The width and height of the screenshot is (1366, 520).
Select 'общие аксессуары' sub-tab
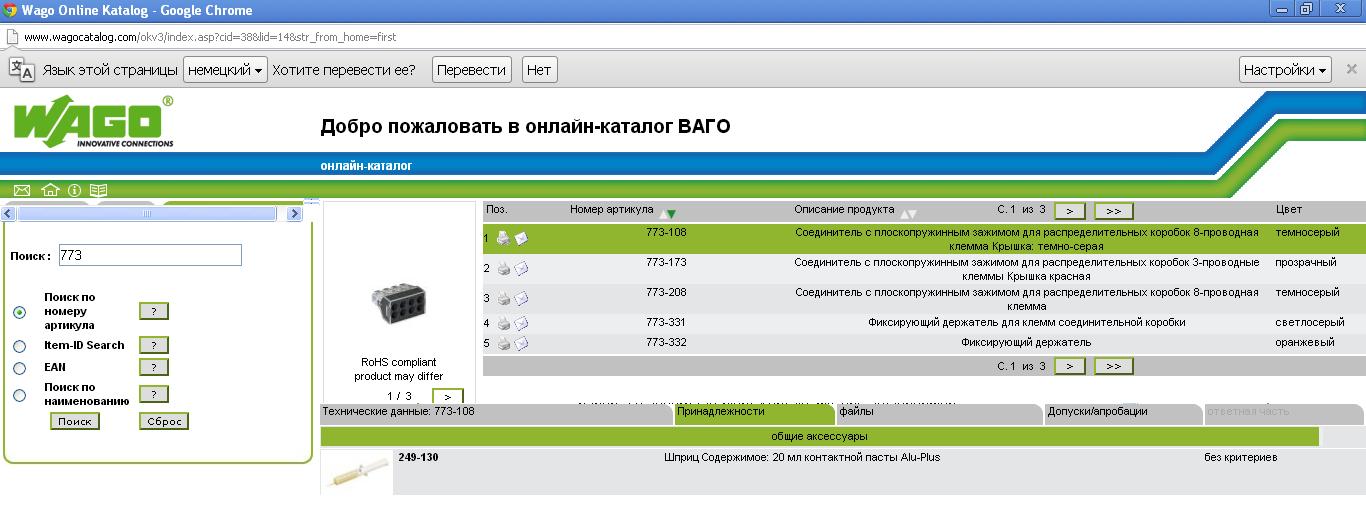[820, 437]
